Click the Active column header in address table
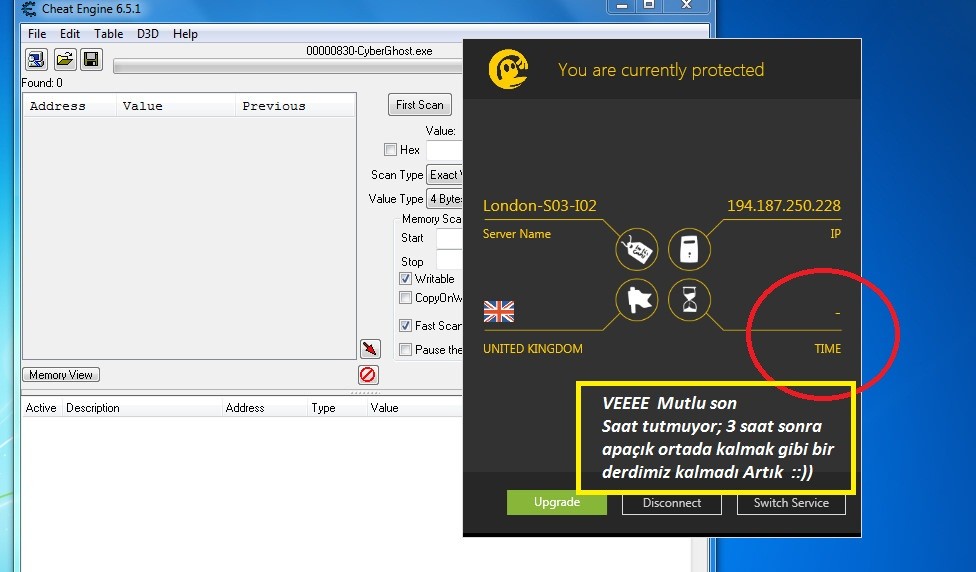This screenshot has height=572, width=976. [x=41, y=408]
